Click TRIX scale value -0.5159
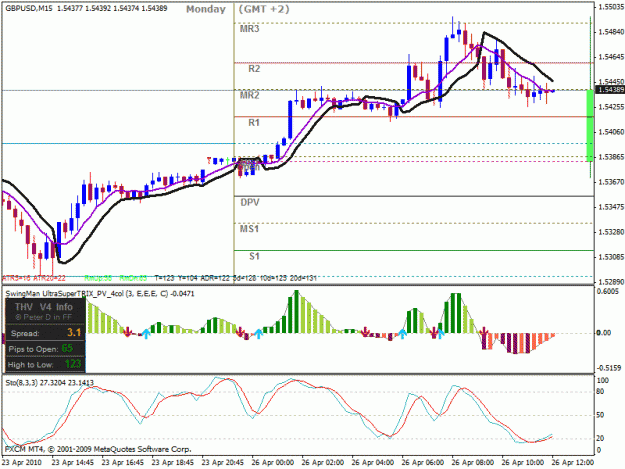The height and width of the screenshot is (469, 625). pos(608,368)
